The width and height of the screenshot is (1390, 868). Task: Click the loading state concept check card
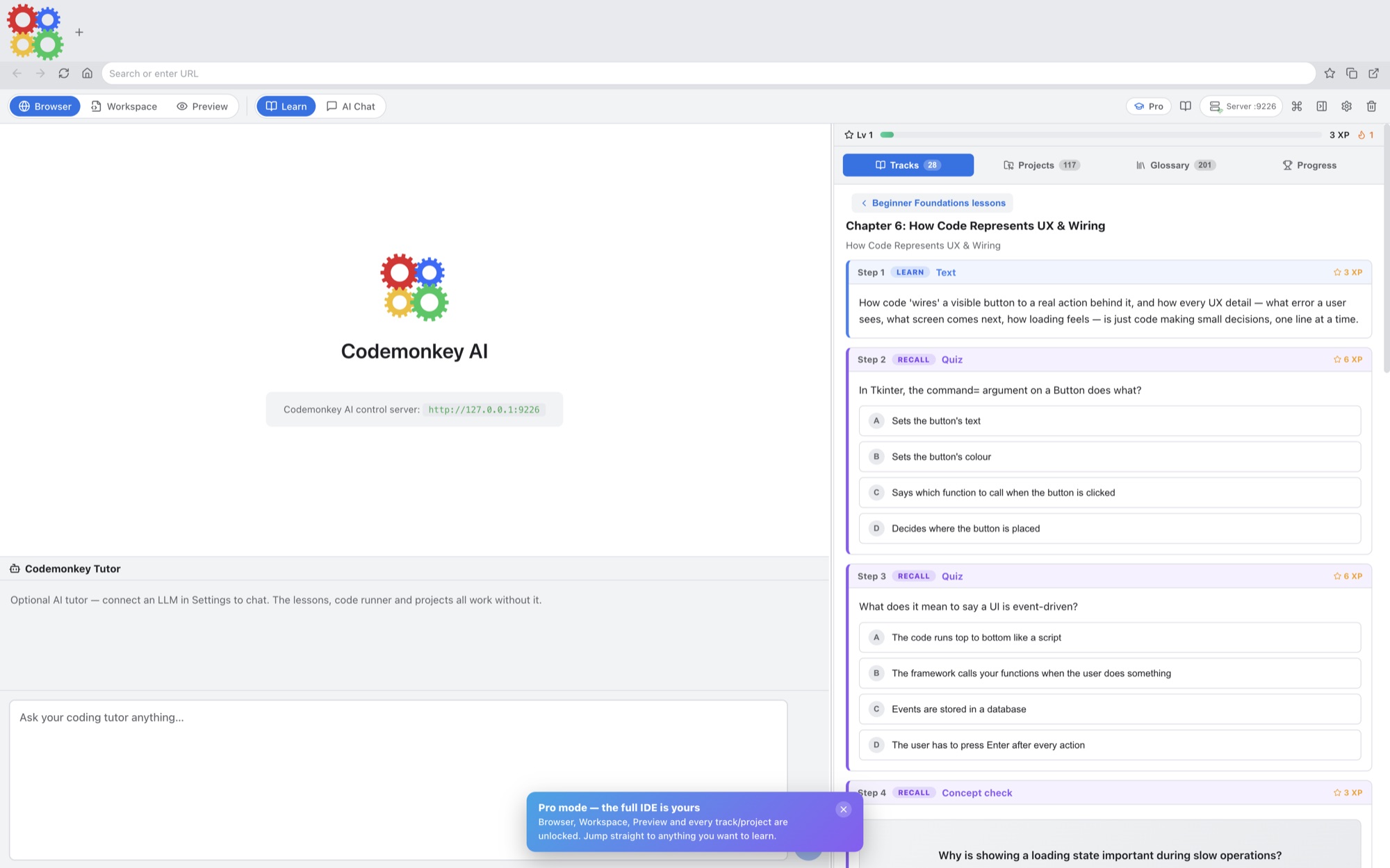click(1109, 844)
